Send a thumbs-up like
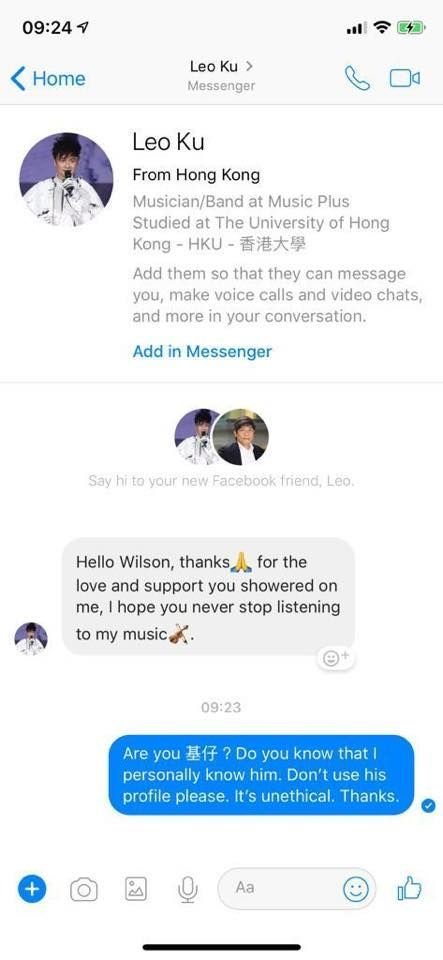 [409, 888]
